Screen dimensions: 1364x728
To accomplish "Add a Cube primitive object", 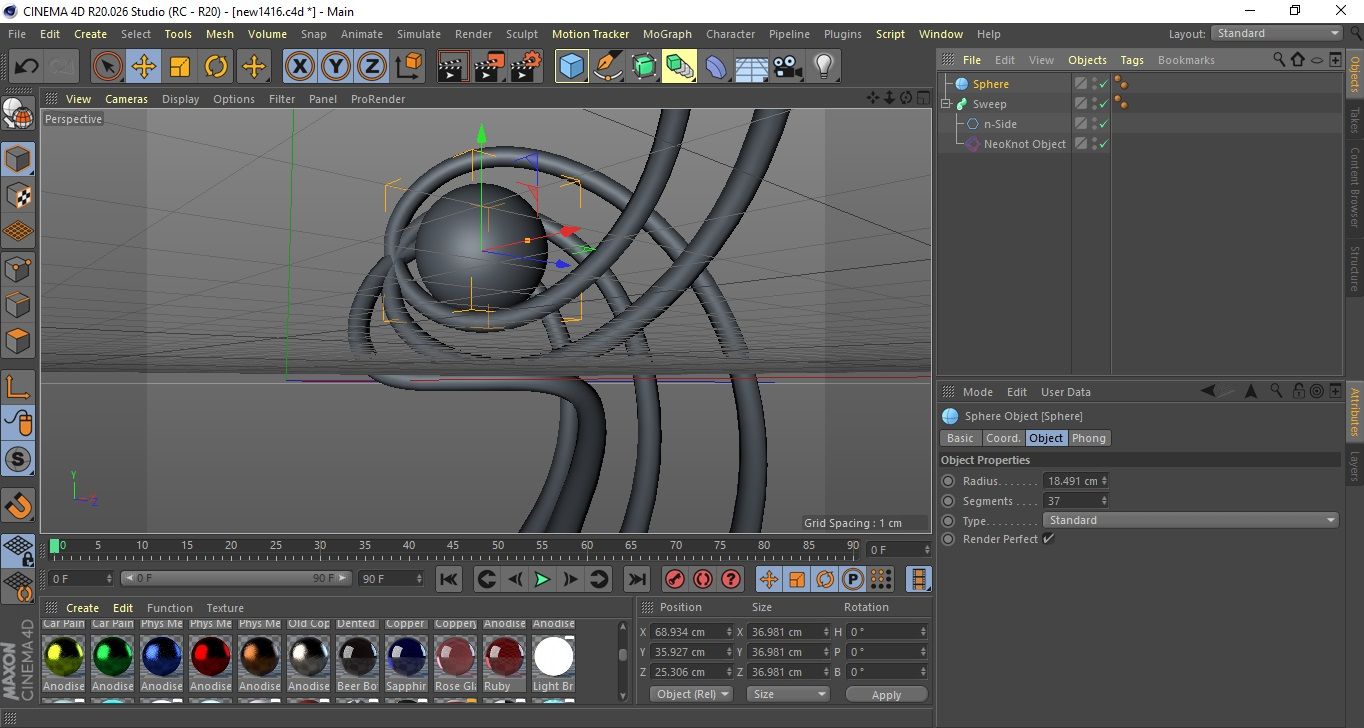I will [x=571, y=67].
